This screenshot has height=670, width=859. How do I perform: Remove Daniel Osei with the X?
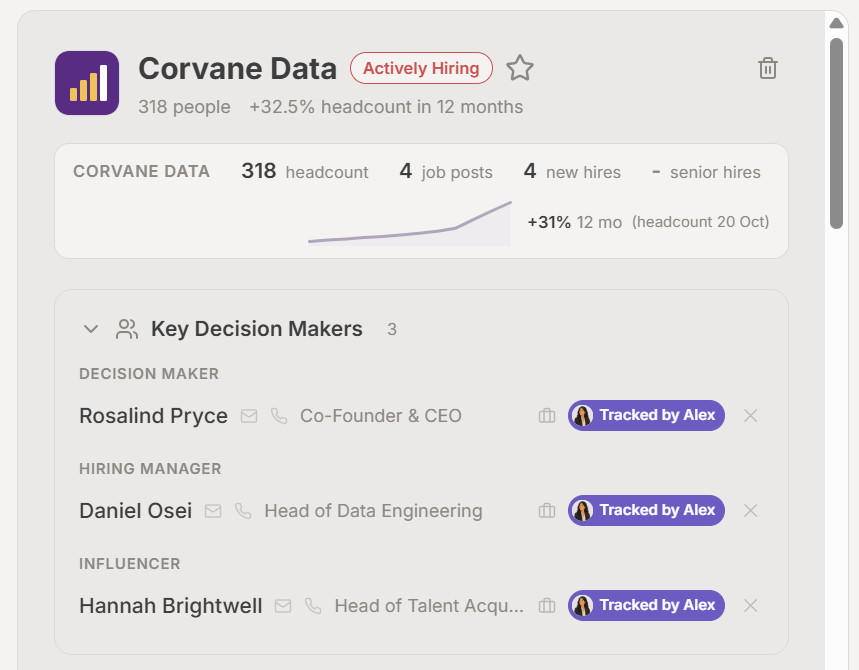(751, 511)
